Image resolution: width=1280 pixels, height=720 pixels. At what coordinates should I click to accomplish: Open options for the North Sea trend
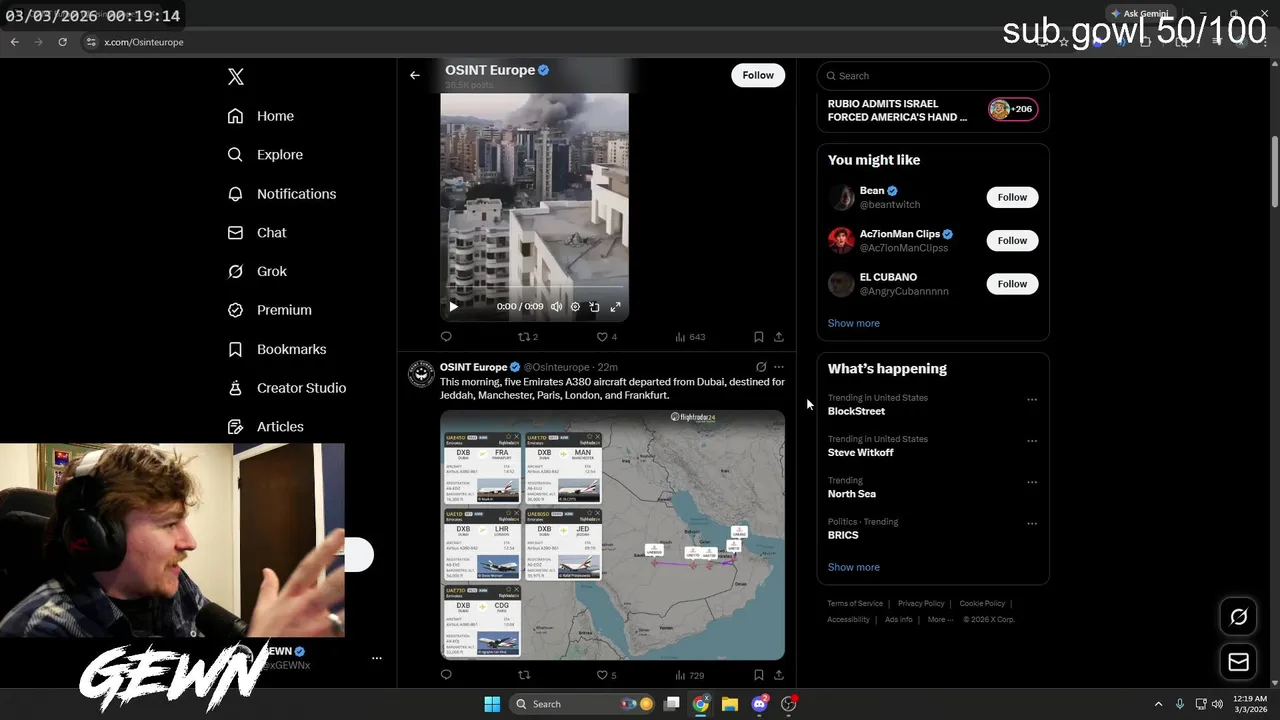[x=1032, y=482]
